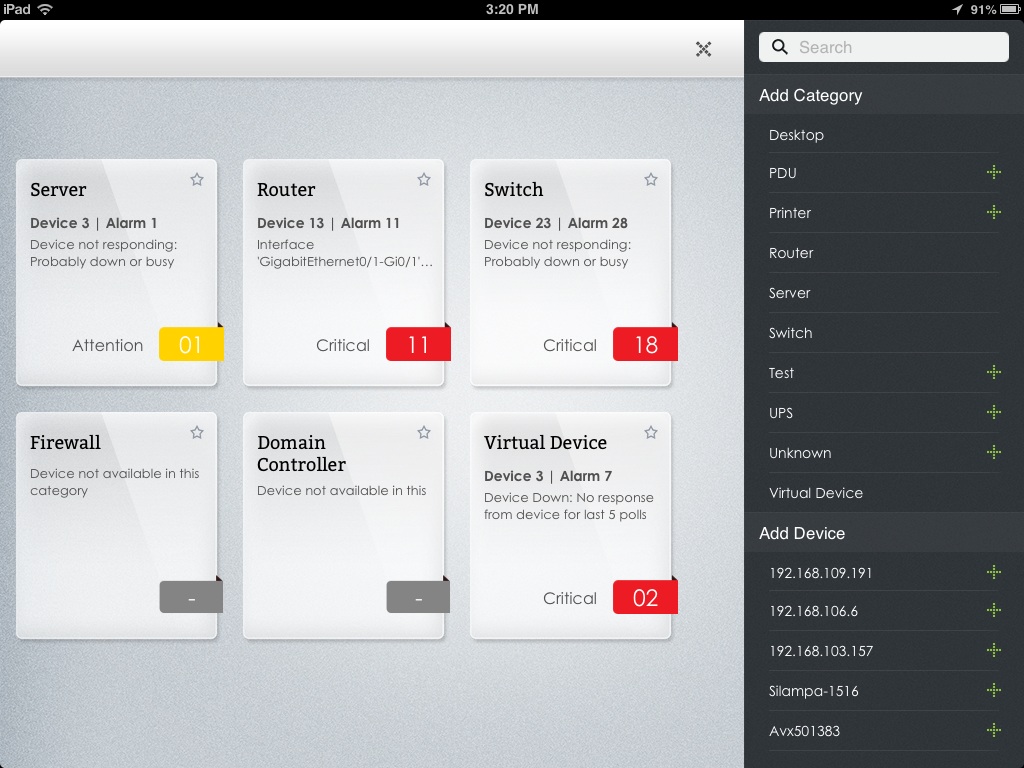
Task: Star the Firewall category card
Action: click(197, 432)
